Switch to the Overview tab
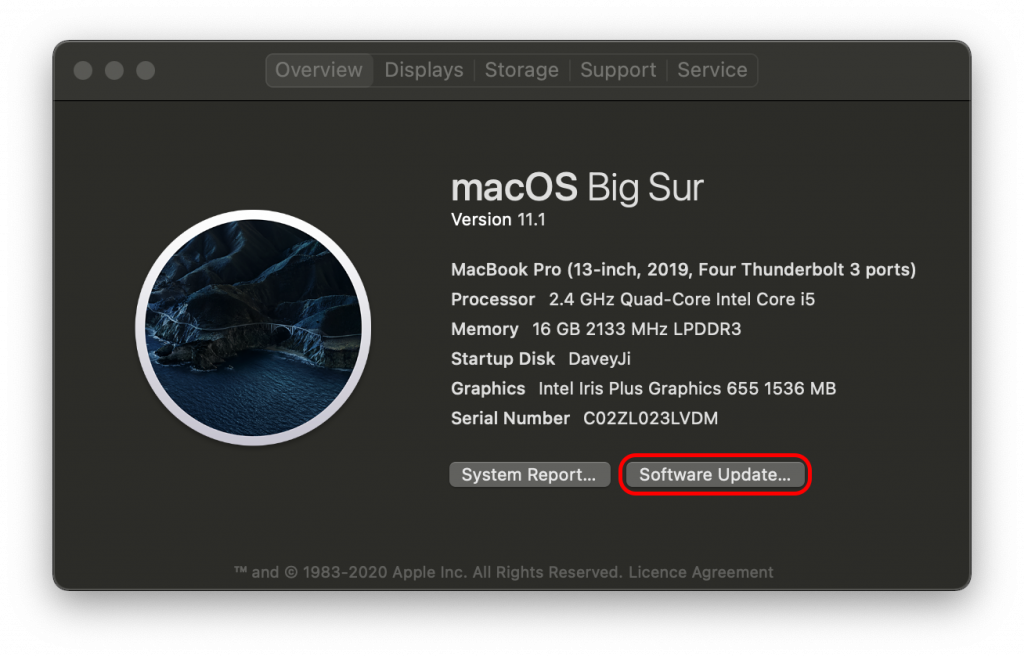 [319, 70]
